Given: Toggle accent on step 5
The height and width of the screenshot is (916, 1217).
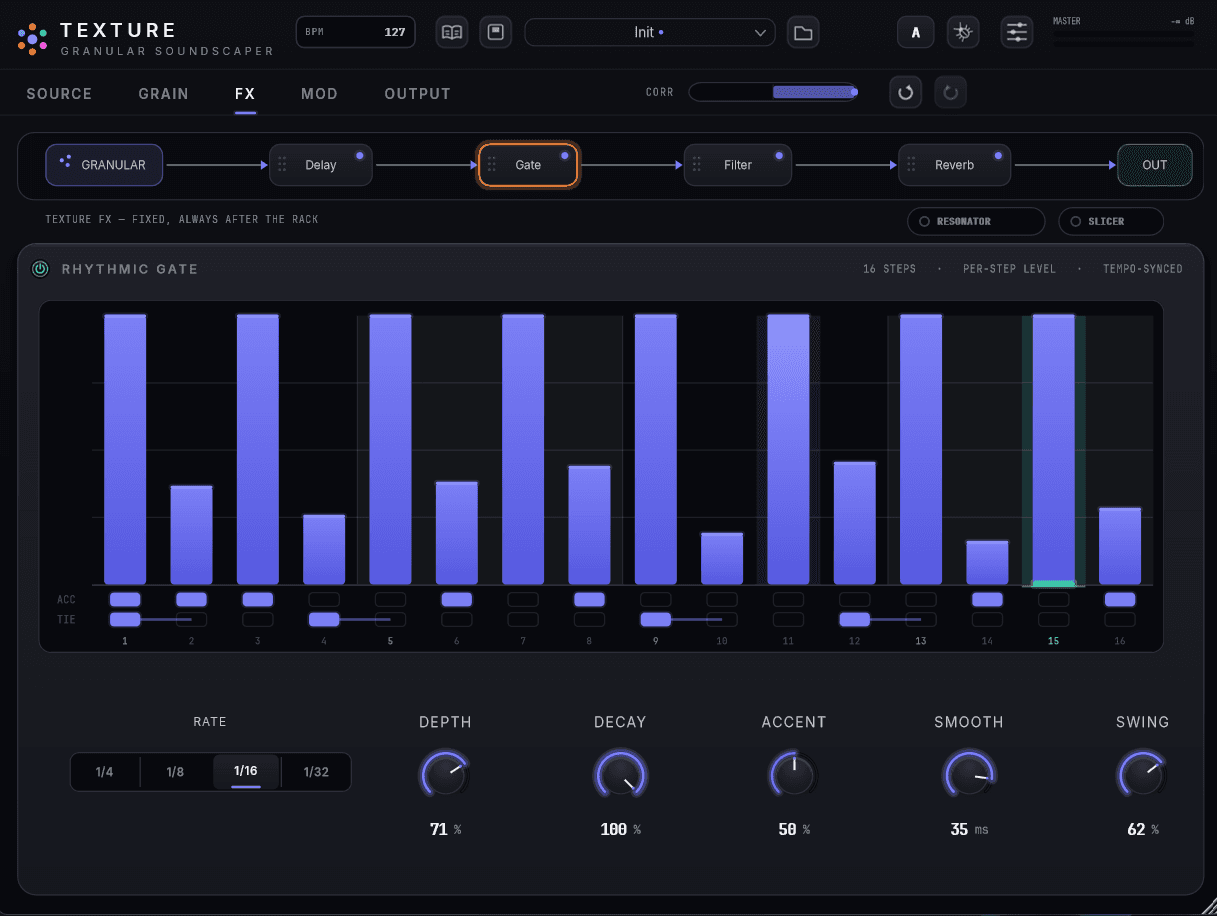Looking at the screenshot, I should click(x=390, y=599).
